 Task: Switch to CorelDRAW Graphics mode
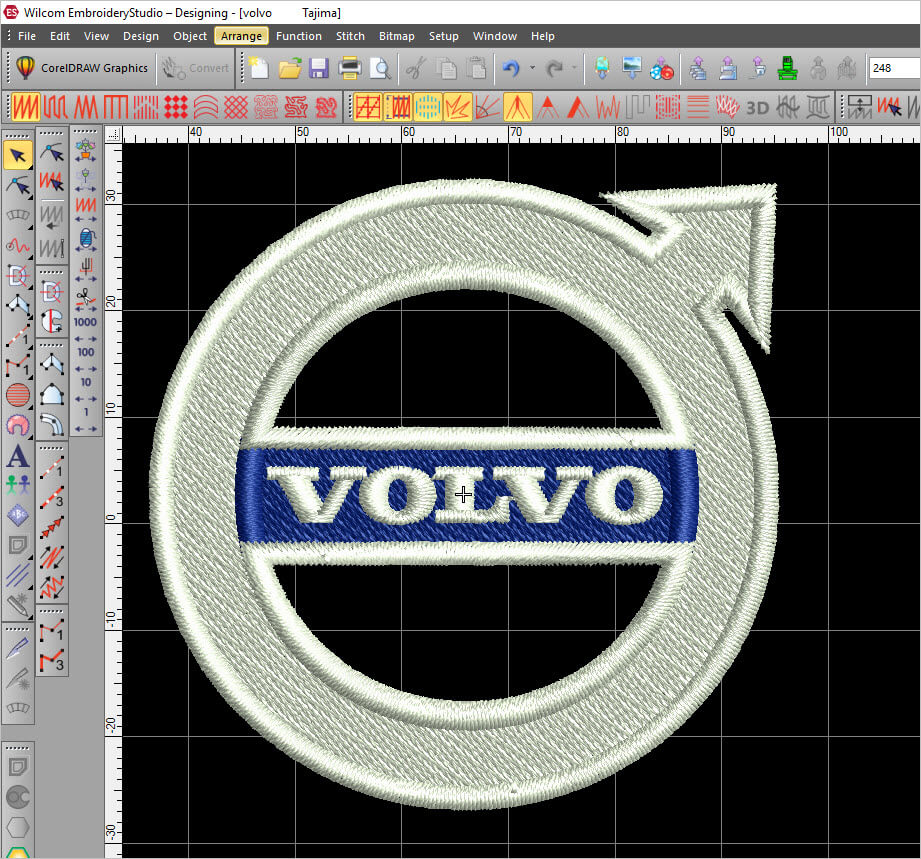coord(82,68)
